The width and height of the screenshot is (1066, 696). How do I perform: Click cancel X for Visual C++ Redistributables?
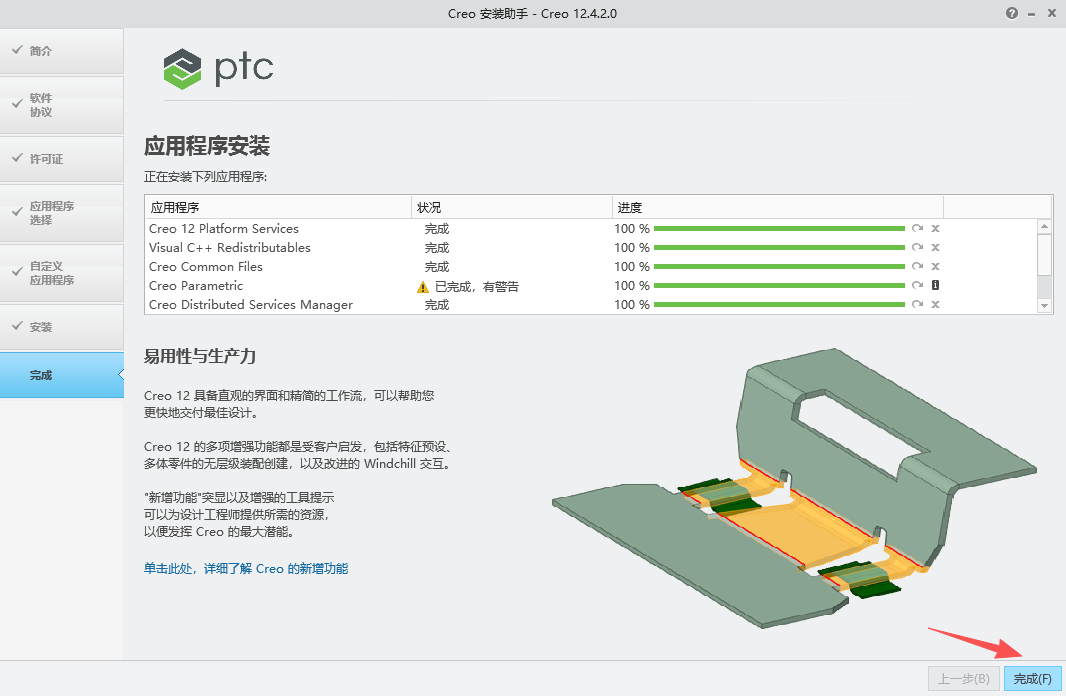pos(935,248)
